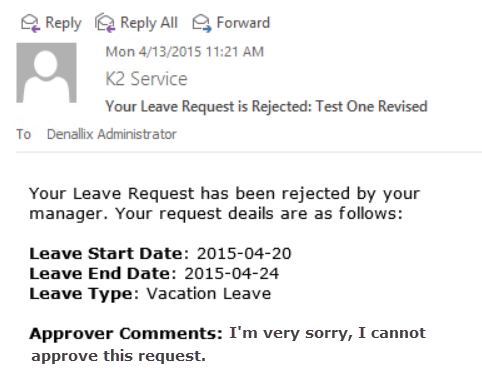Viewport: 482px width, 390px height.
Task: Click the Vacation Leave type text
Action: tap(209, 294)
